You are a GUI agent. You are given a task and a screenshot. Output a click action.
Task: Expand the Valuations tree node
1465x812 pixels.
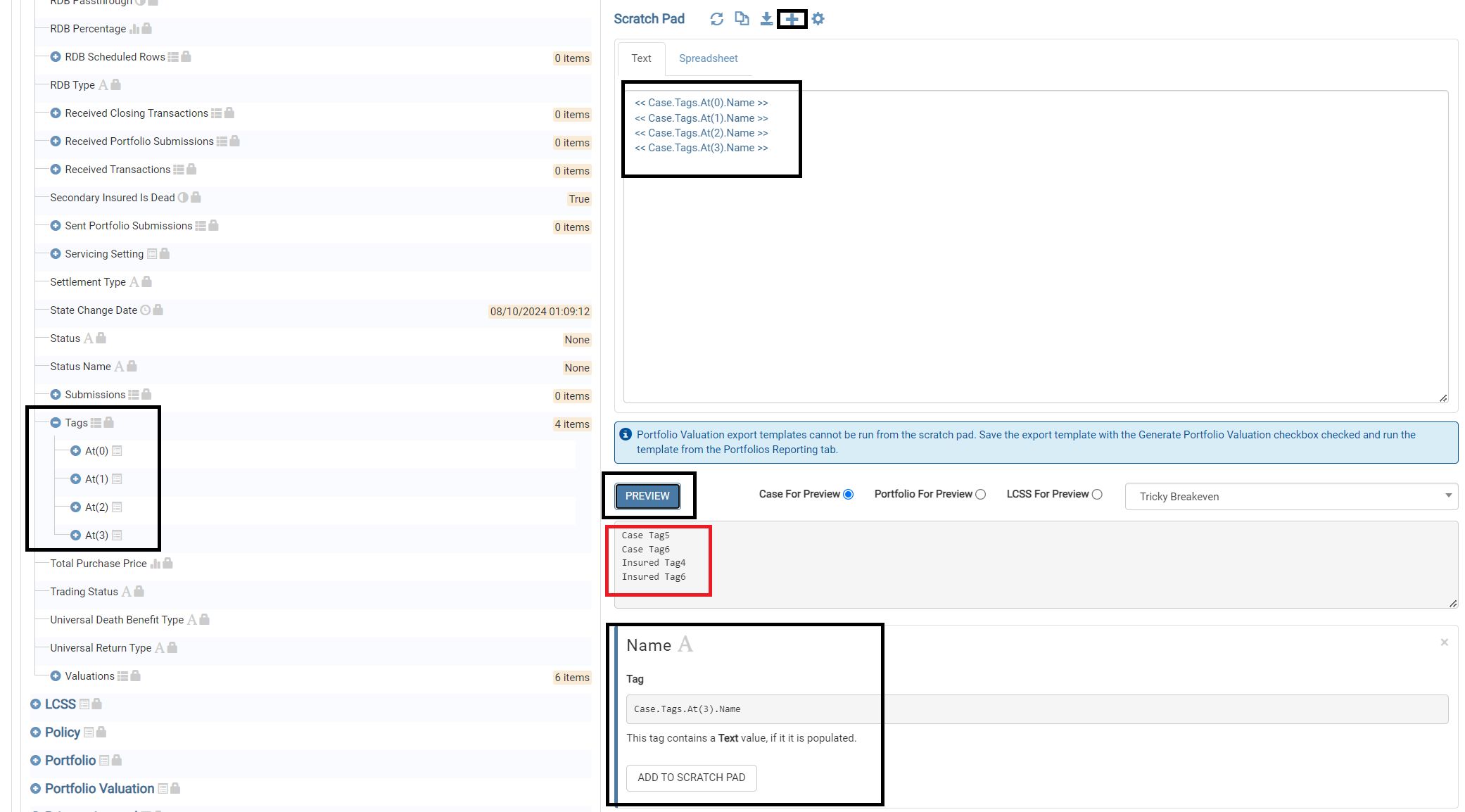(56, 676)
